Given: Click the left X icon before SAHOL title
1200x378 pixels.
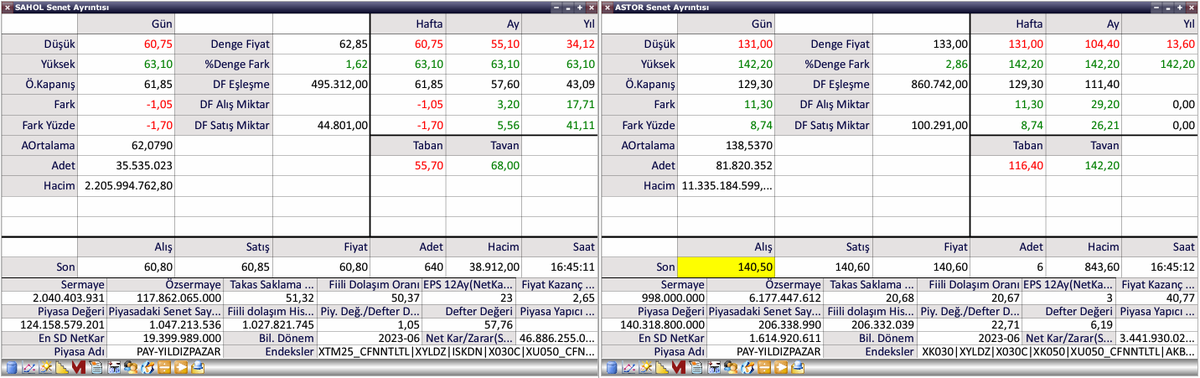Looking at the screenshot, I should coord(8,7).
